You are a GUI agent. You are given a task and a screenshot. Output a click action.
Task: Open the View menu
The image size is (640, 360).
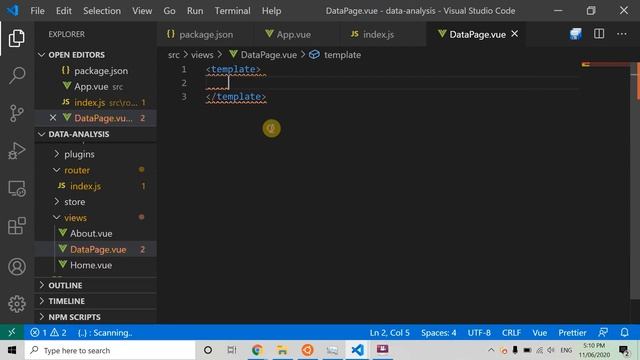click(142, 11)
